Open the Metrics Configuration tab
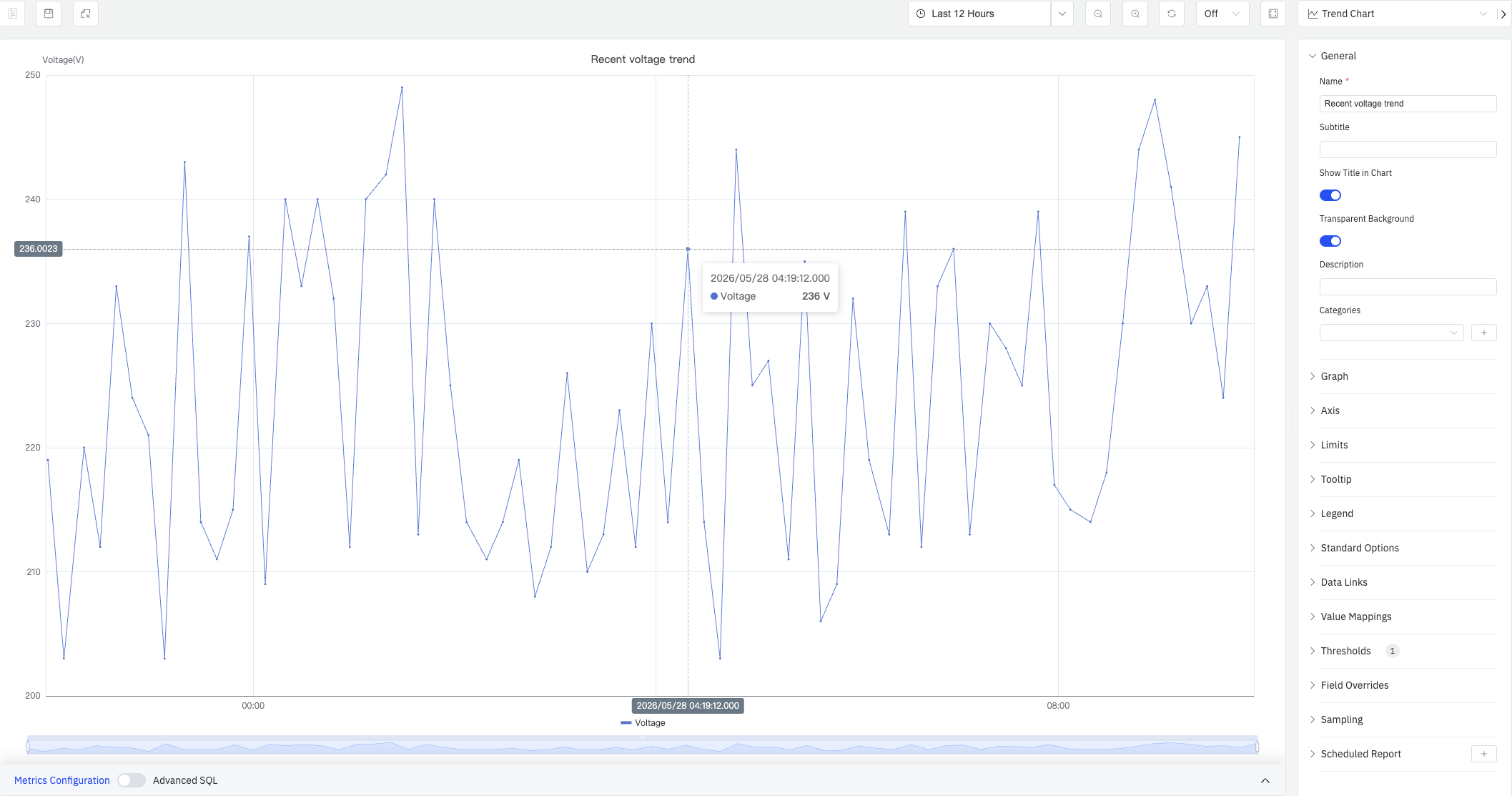 [x=62, y=780]
